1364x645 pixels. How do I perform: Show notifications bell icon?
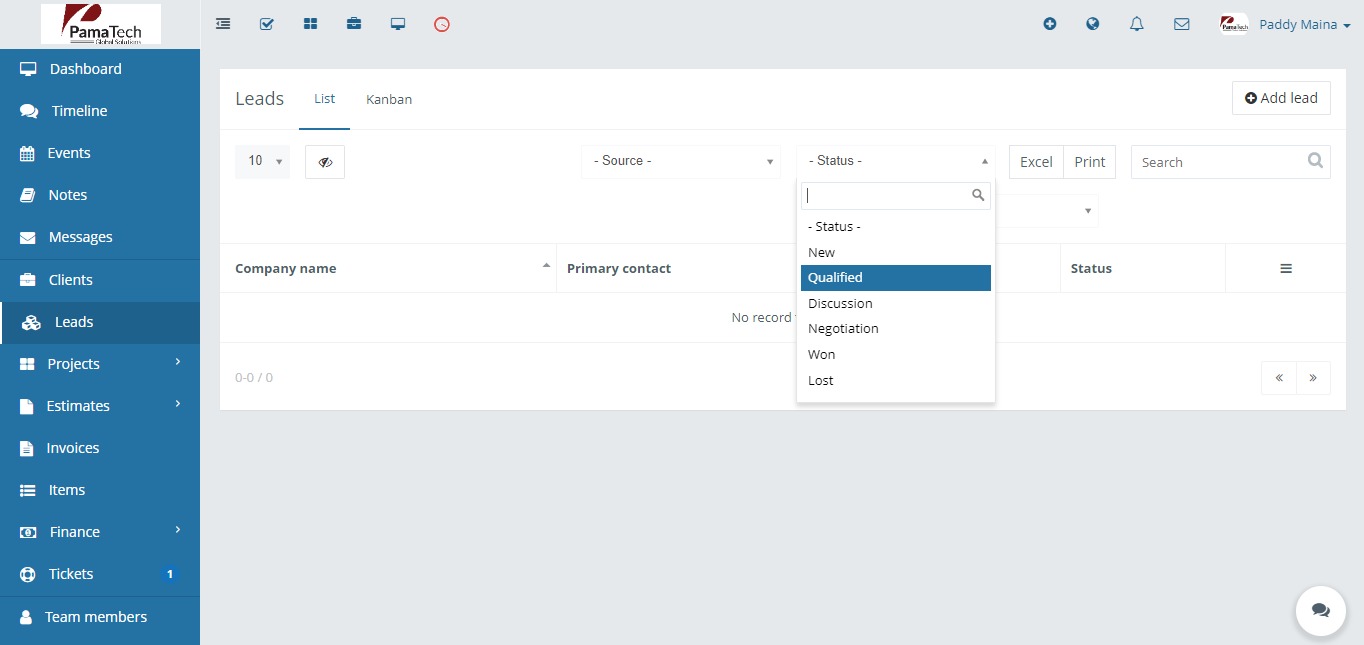click(1137, 24)
